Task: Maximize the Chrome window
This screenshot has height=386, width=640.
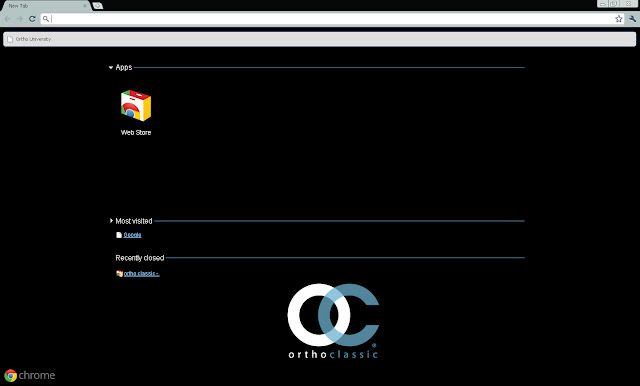Action: [x=613, y=4]
